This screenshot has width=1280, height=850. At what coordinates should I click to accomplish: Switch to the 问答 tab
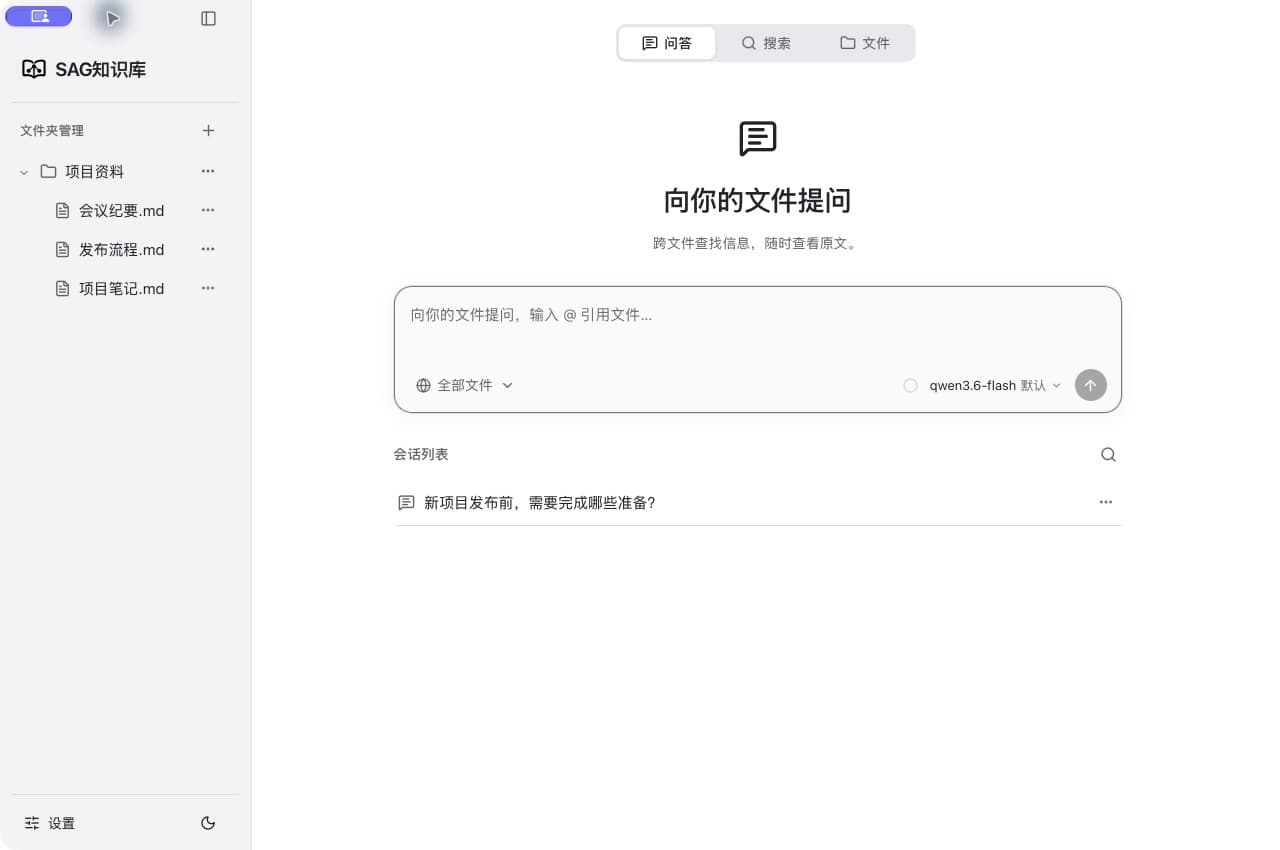click(x=667, y=43)
